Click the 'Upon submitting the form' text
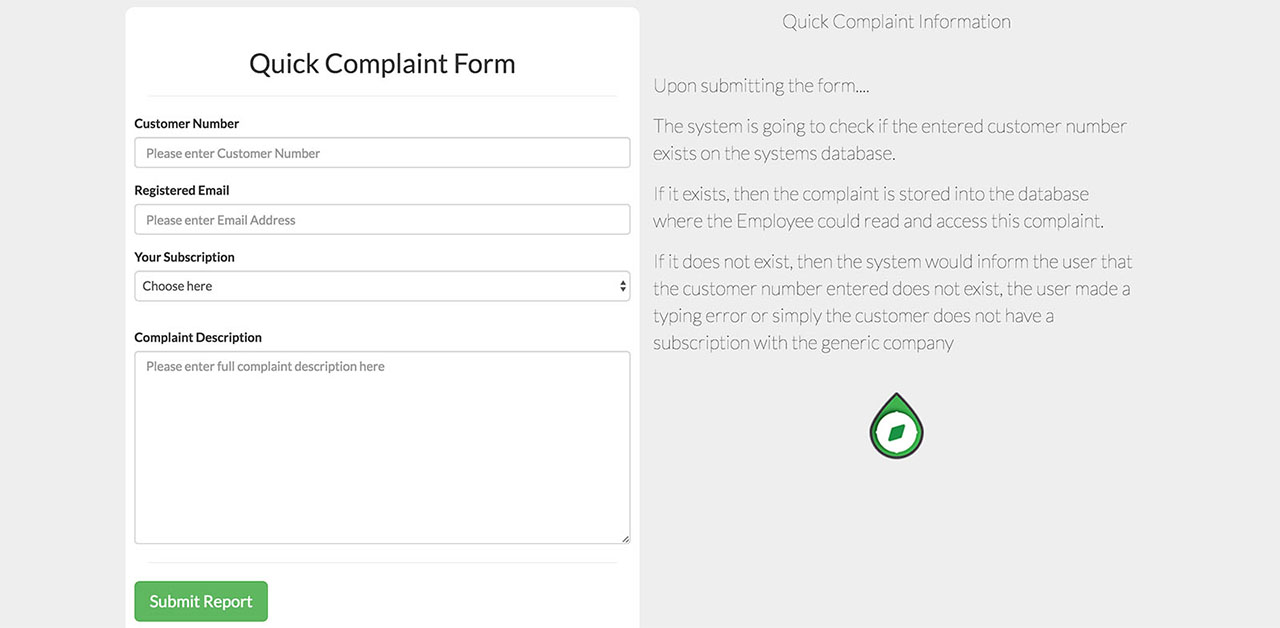 761,86
